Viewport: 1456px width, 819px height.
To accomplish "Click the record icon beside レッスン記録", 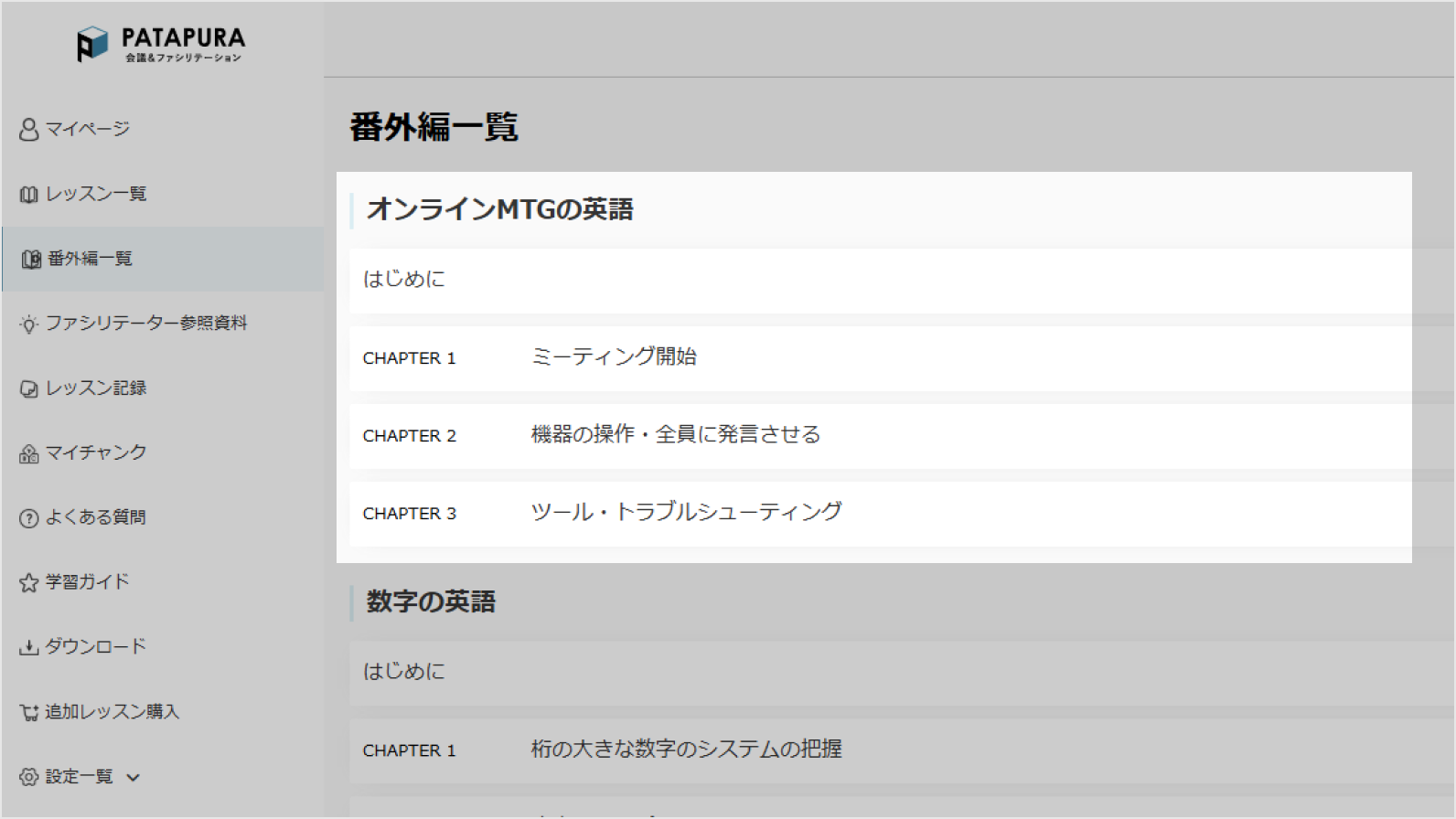I will coord(29,389).
